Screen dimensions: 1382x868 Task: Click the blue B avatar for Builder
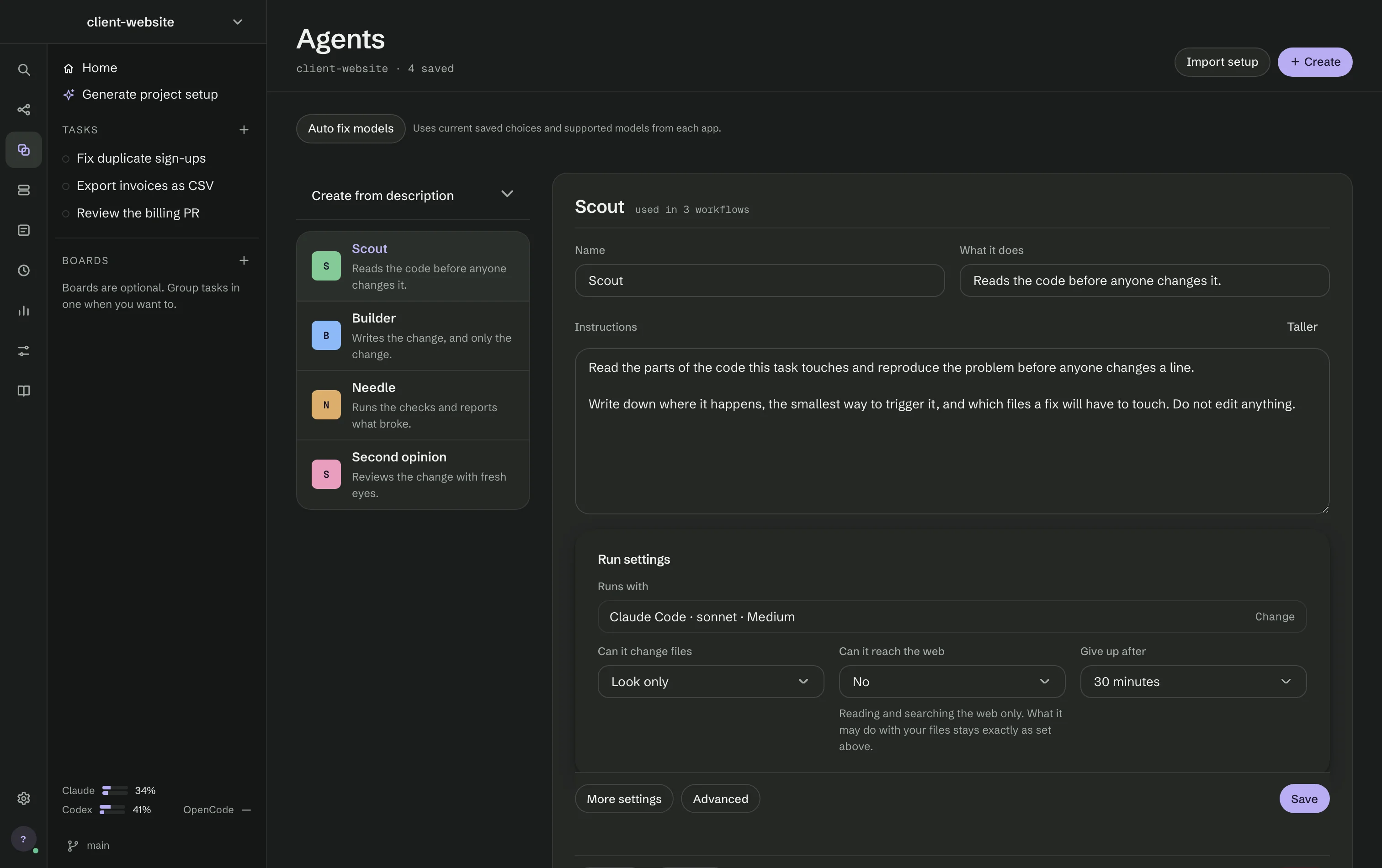(x=326, y=336)
